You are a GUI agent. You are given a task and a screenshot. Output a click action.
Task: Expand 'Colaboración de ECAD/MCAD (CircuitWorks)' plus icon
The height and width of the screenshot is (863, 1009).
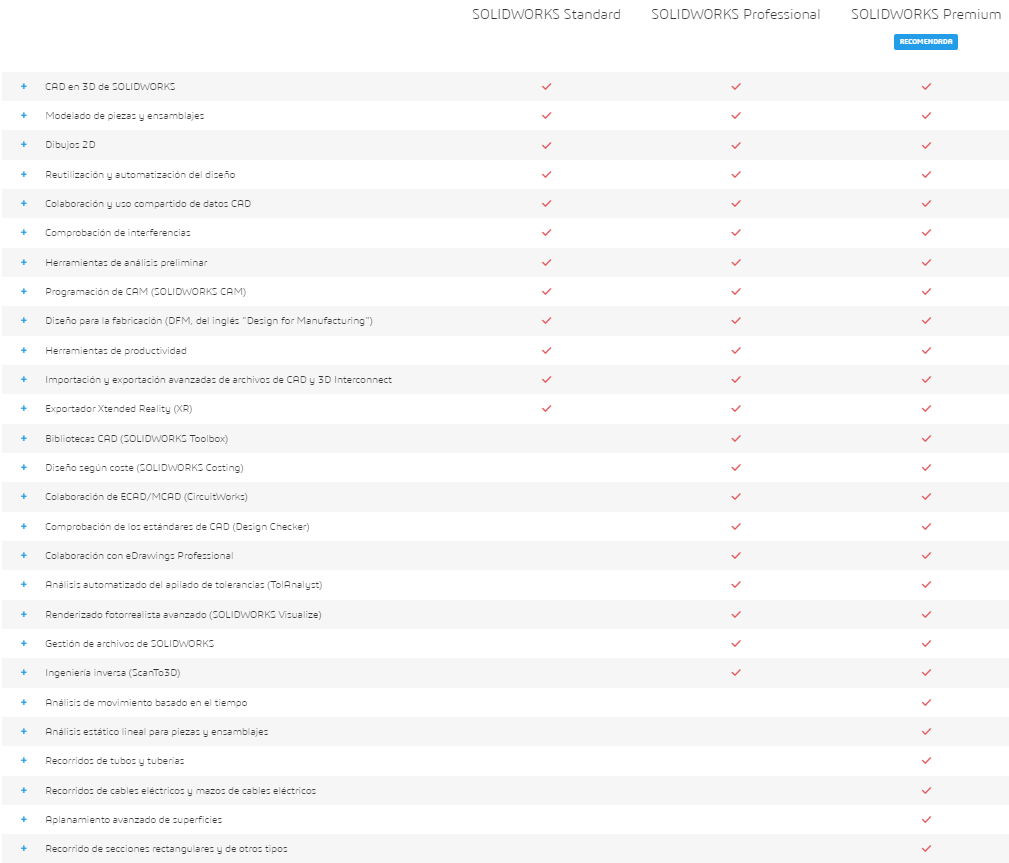click(x=24, y=497)
